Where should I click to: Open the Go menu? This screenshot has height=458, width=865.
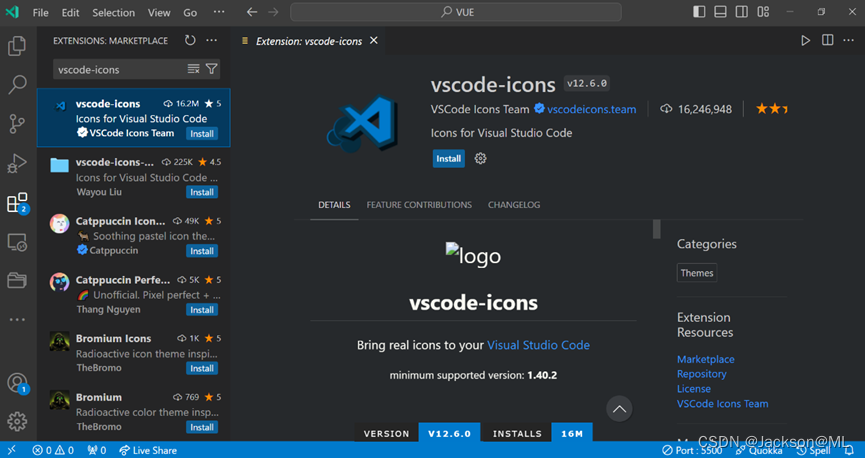190,12
